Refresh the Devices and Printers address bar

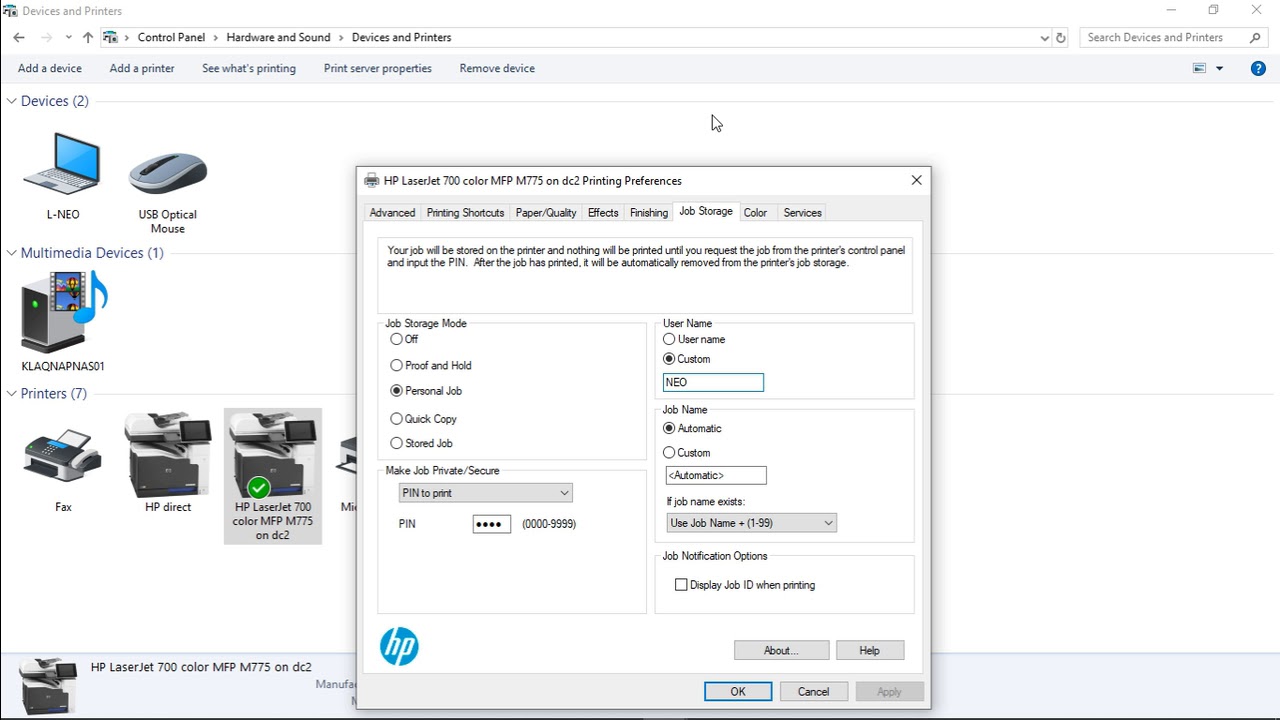1061,37
